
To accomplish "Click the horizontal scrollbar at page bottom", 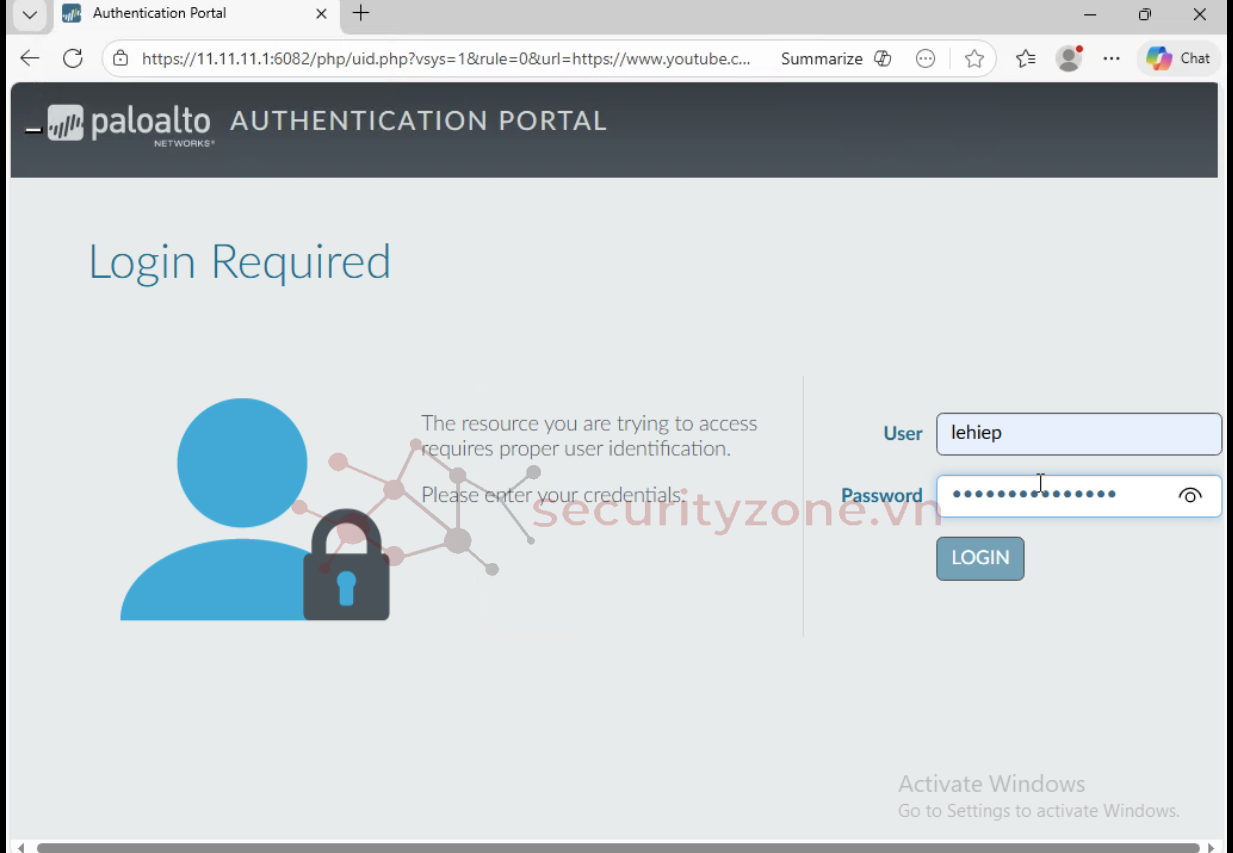I will point(600,847).
